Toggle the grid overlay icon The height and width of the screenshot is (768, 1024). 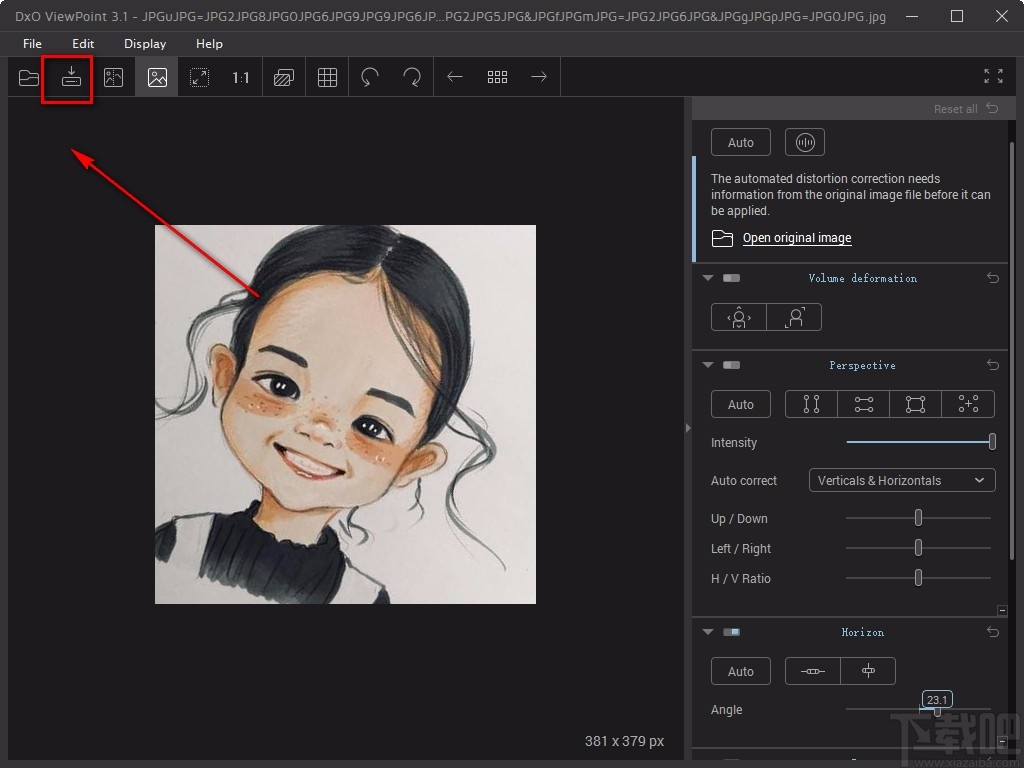[326, 77]
